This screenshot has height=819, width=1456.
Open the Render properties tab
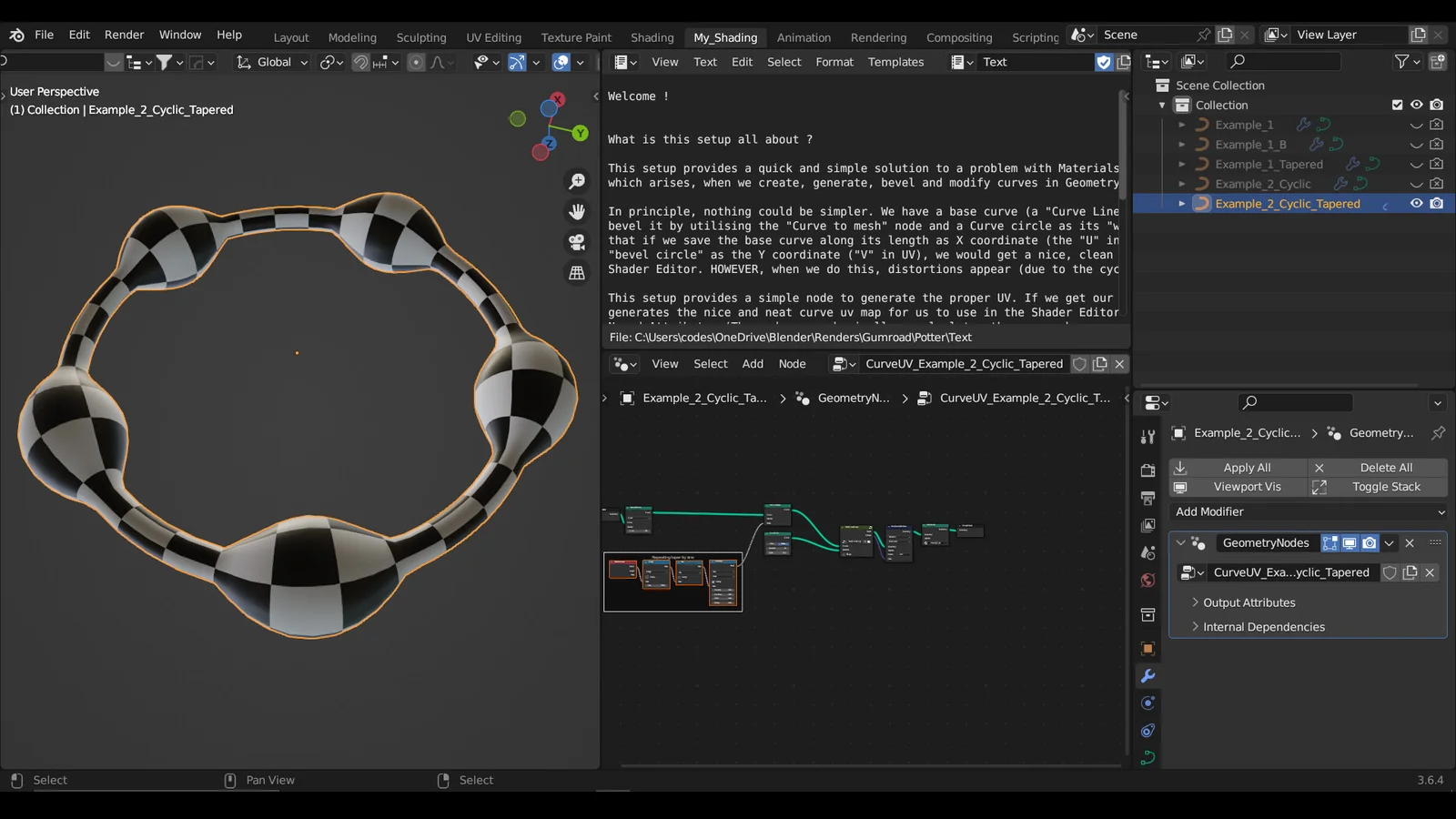click(x=1148, y=470)
